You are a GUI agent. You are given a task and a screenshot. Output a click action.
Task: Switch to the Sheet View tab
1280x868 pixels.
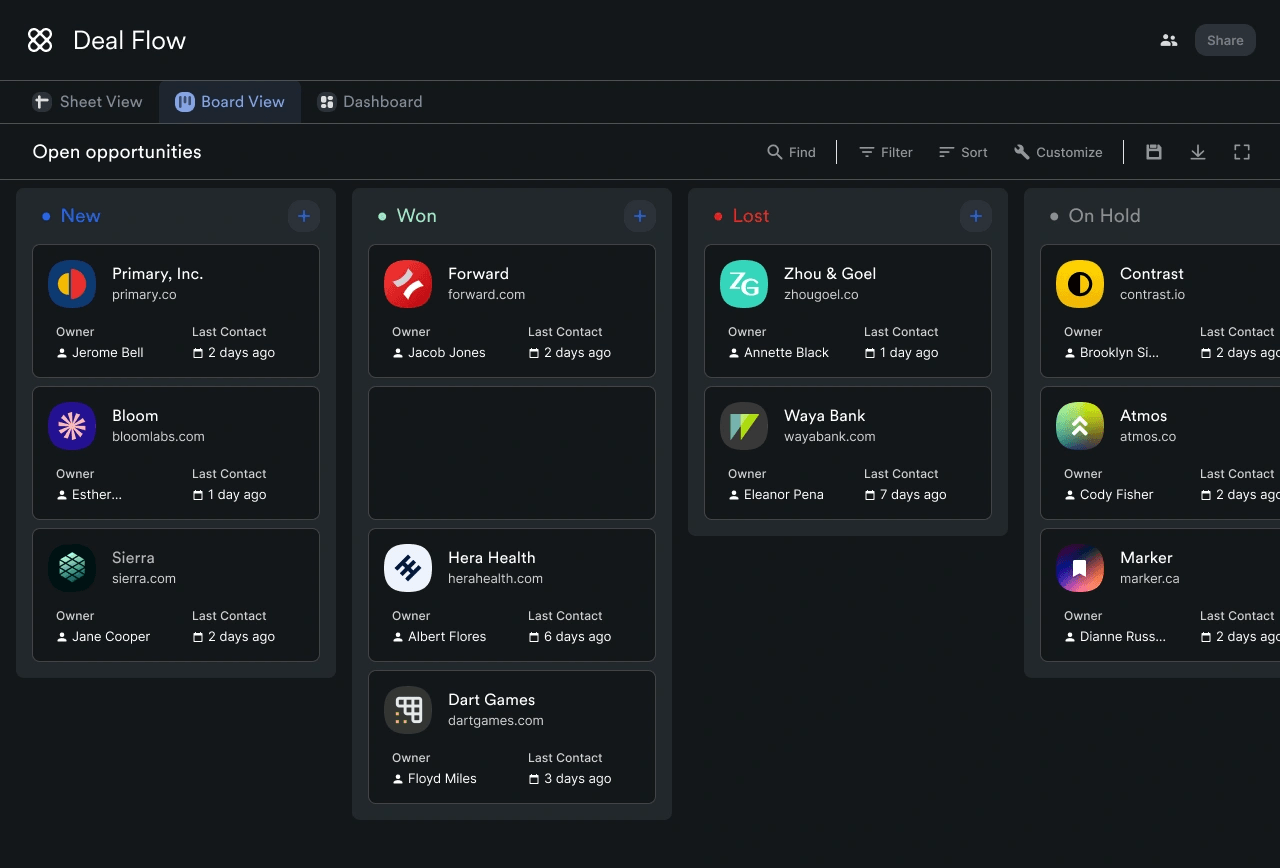(88, 102)
